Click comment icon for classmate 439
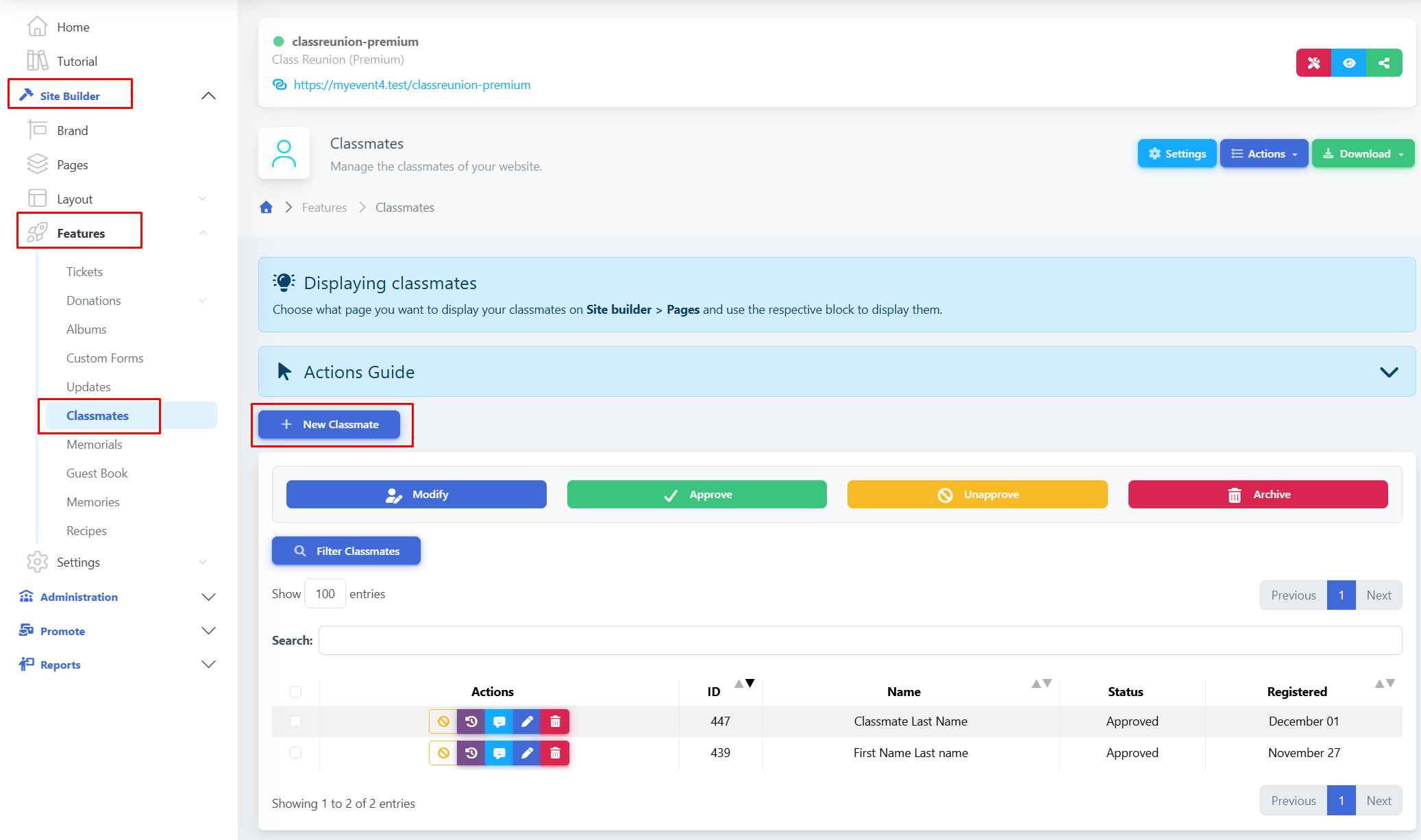 [499, 753]
